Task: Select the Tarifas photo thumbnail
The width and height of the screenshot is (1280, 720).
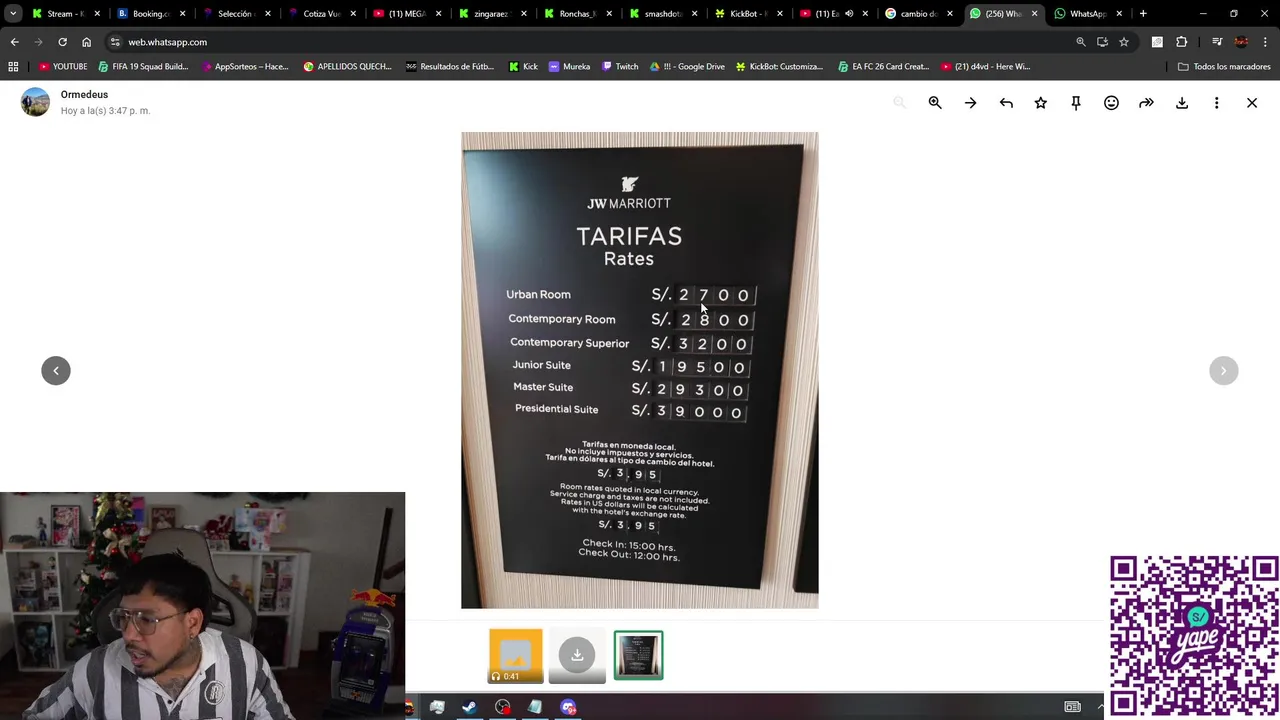Action: (x=638, y=656)
